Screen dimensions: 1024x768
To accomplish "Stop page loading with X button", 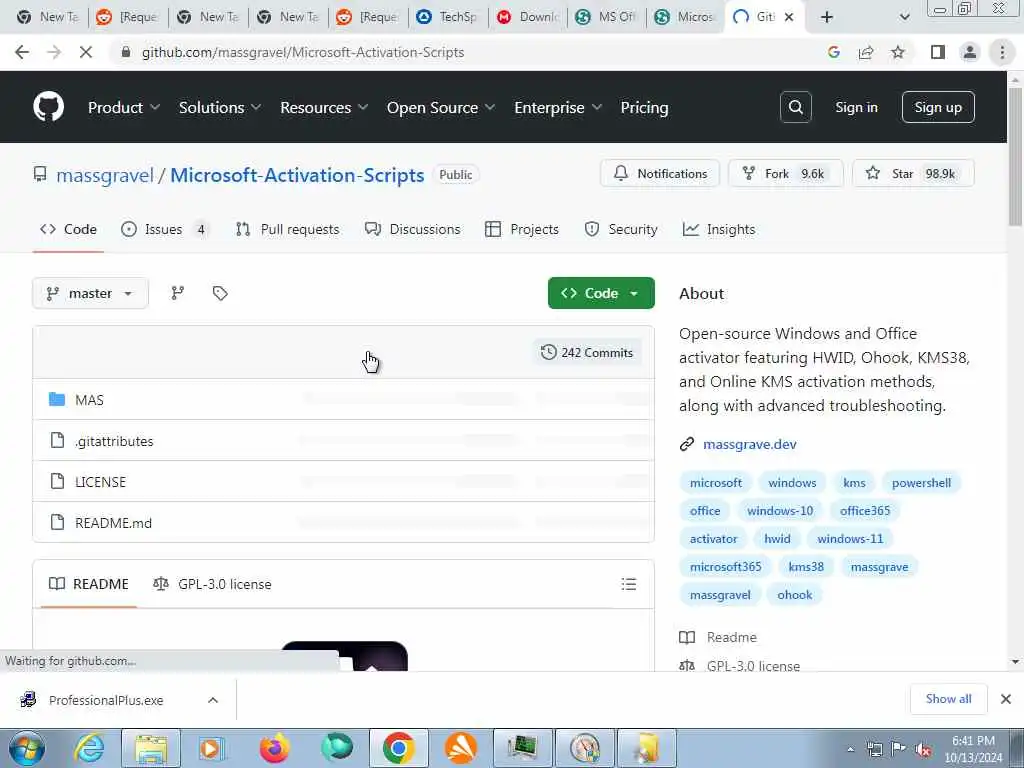I will click(85, 52).
